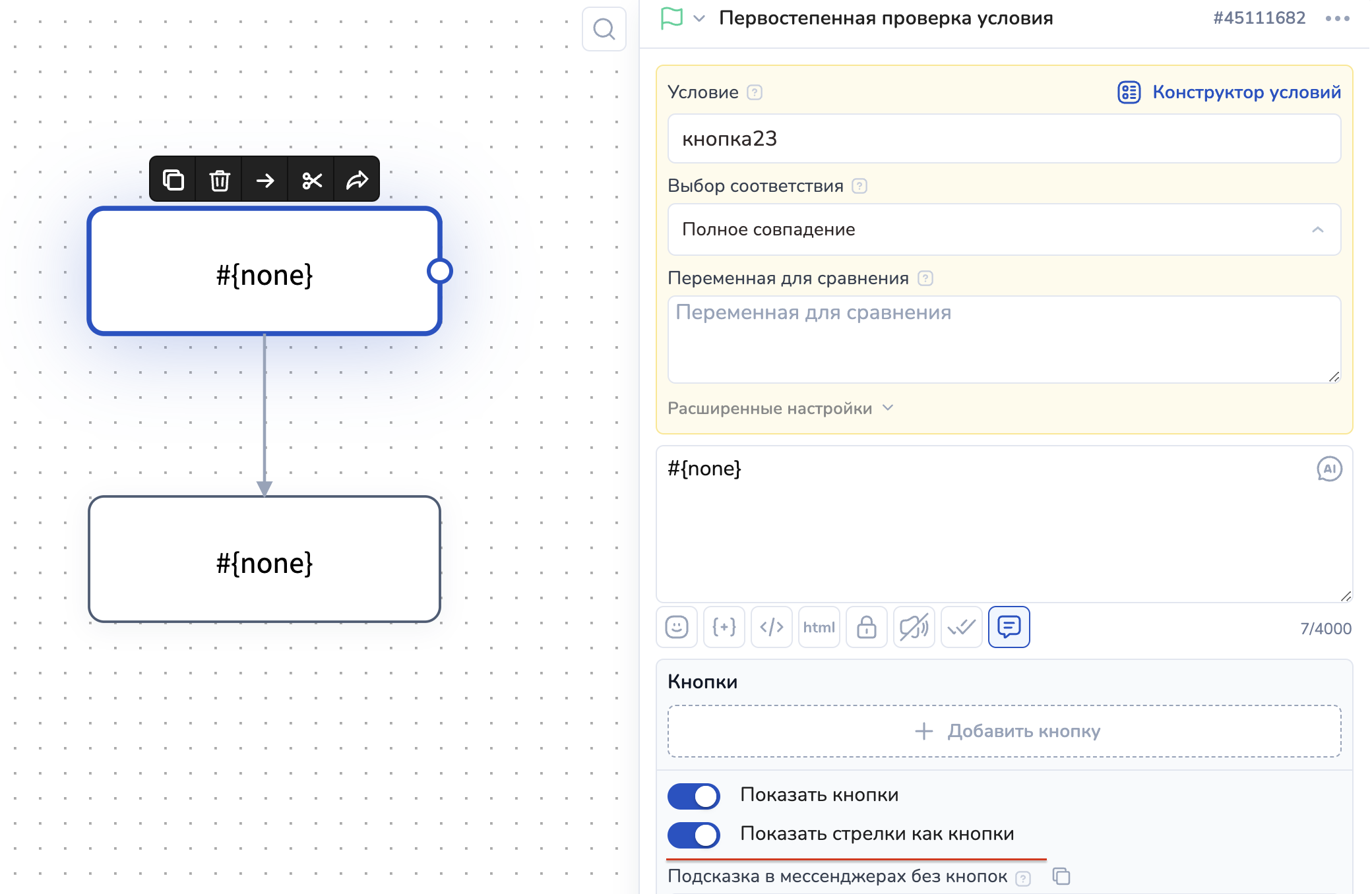Click the arrow icon in node toolbar
This screenshot has width=1372, height=894.
(265, 179)
